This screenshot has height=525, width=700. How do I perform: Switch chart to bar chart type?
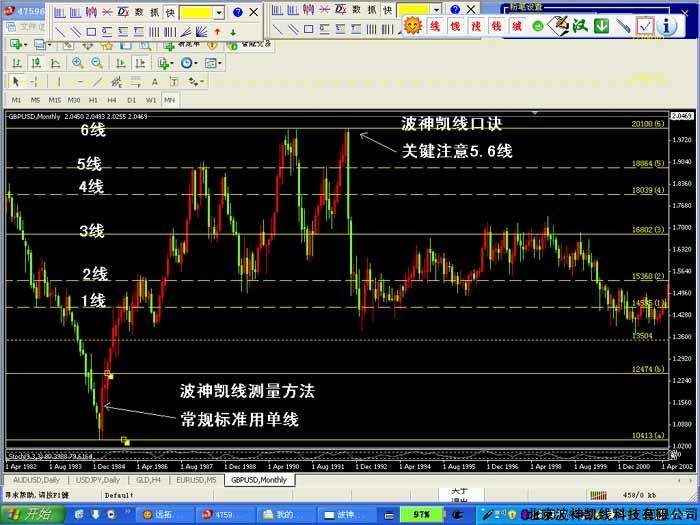(17, 63)
